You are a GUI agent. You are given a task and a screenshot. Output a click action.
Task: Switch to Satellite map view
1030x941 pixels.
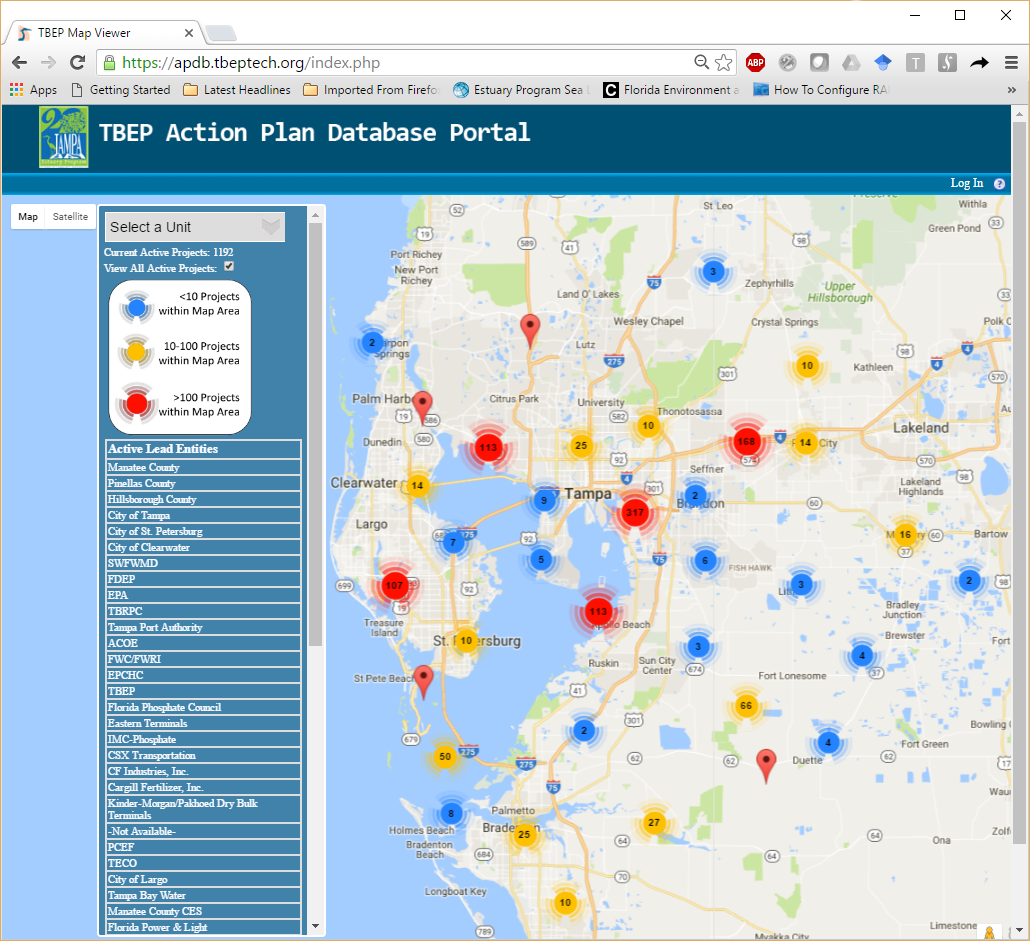[70, 217]
